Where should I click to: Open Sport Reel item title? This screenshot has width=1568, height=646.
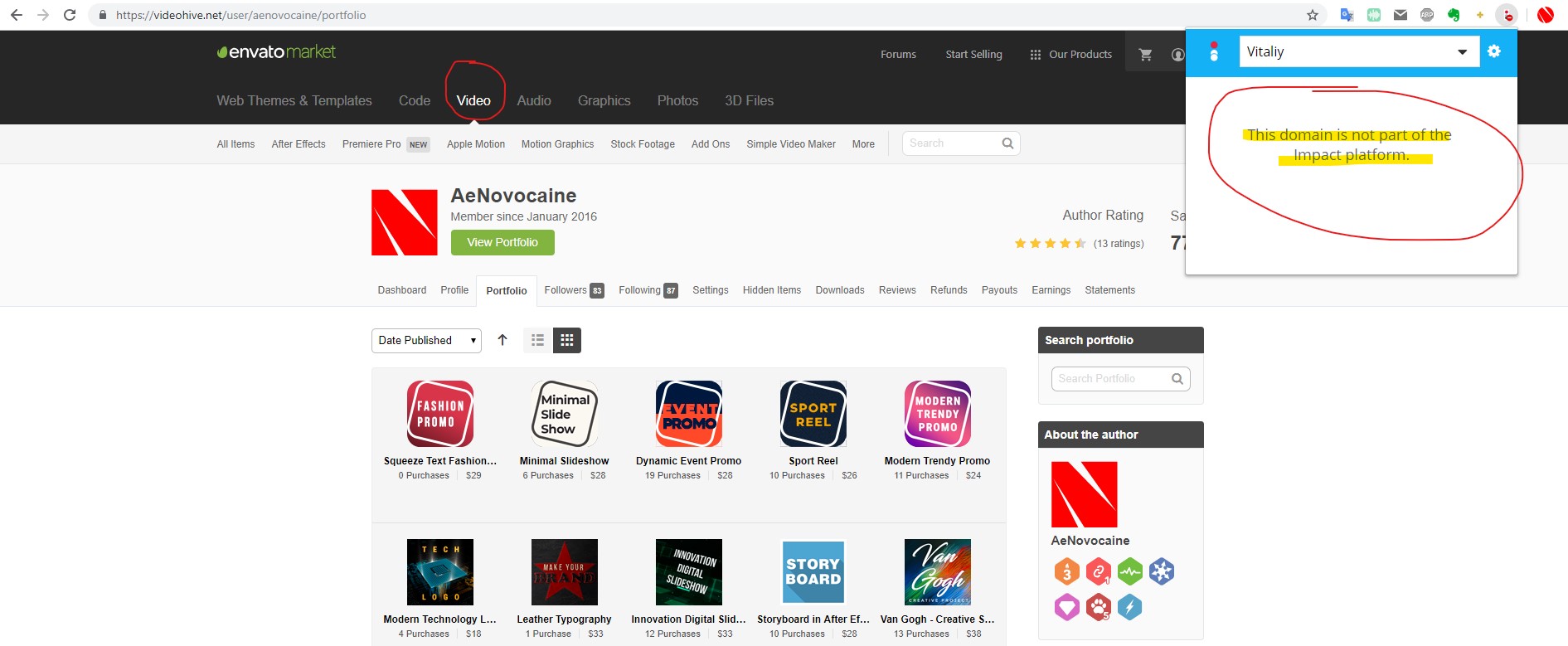tap(813, 461)
